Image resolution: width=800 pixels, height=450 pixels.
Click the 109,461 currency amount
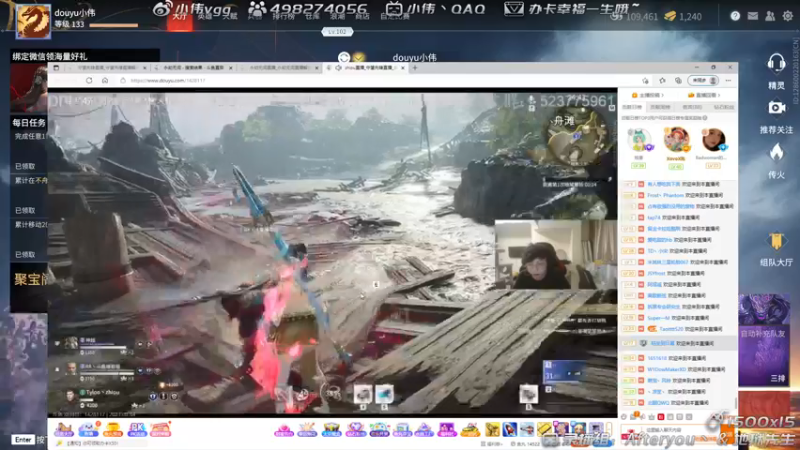(641, 17)
